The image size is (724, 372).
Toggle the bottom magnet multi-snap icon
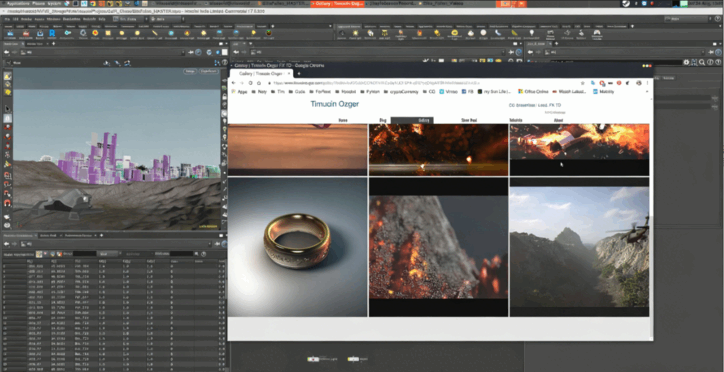pyautogui.click(x=7, y=203)
